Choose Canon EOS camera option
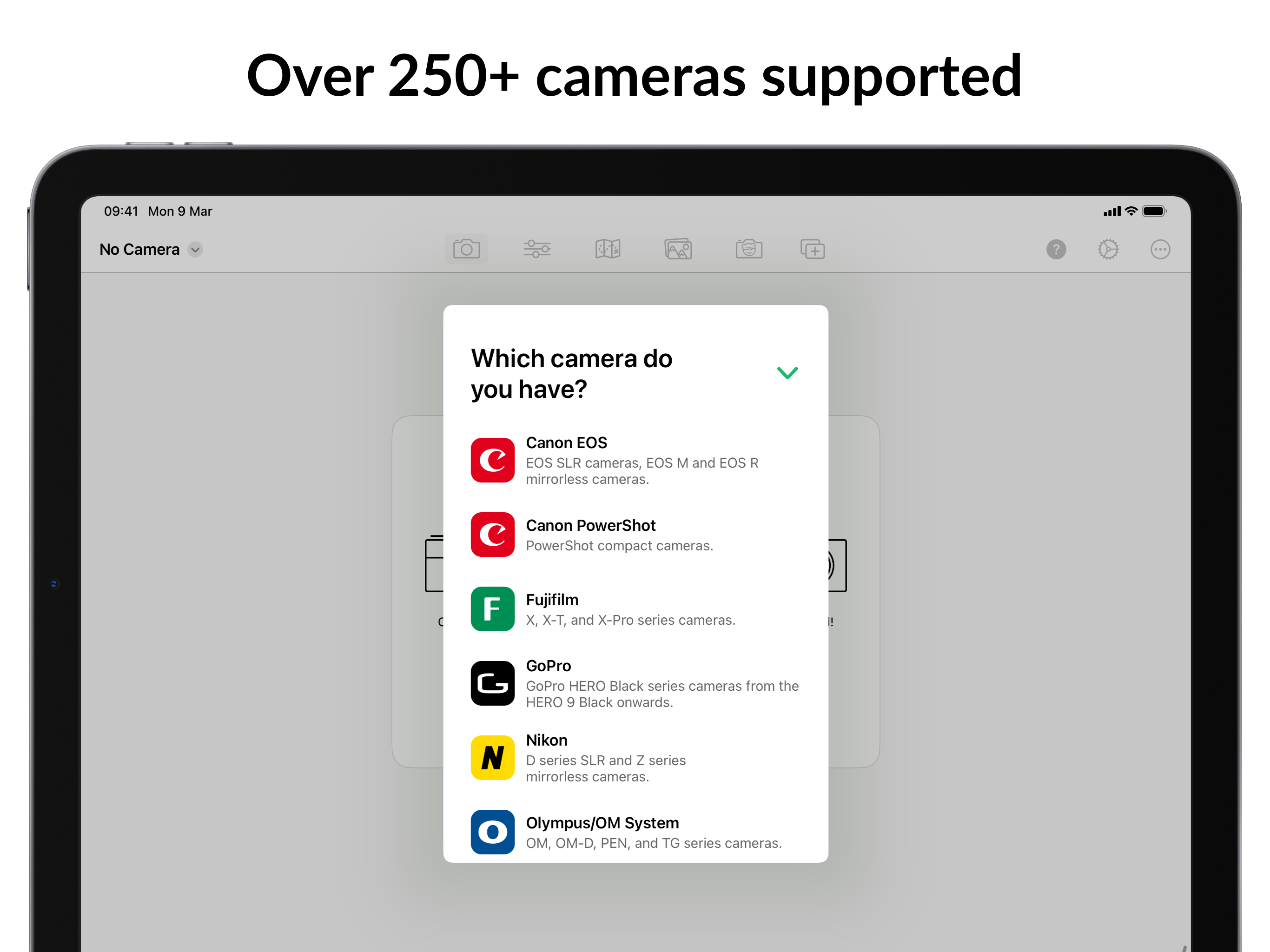The image size is (1270, 952). (x=635, y=460)
